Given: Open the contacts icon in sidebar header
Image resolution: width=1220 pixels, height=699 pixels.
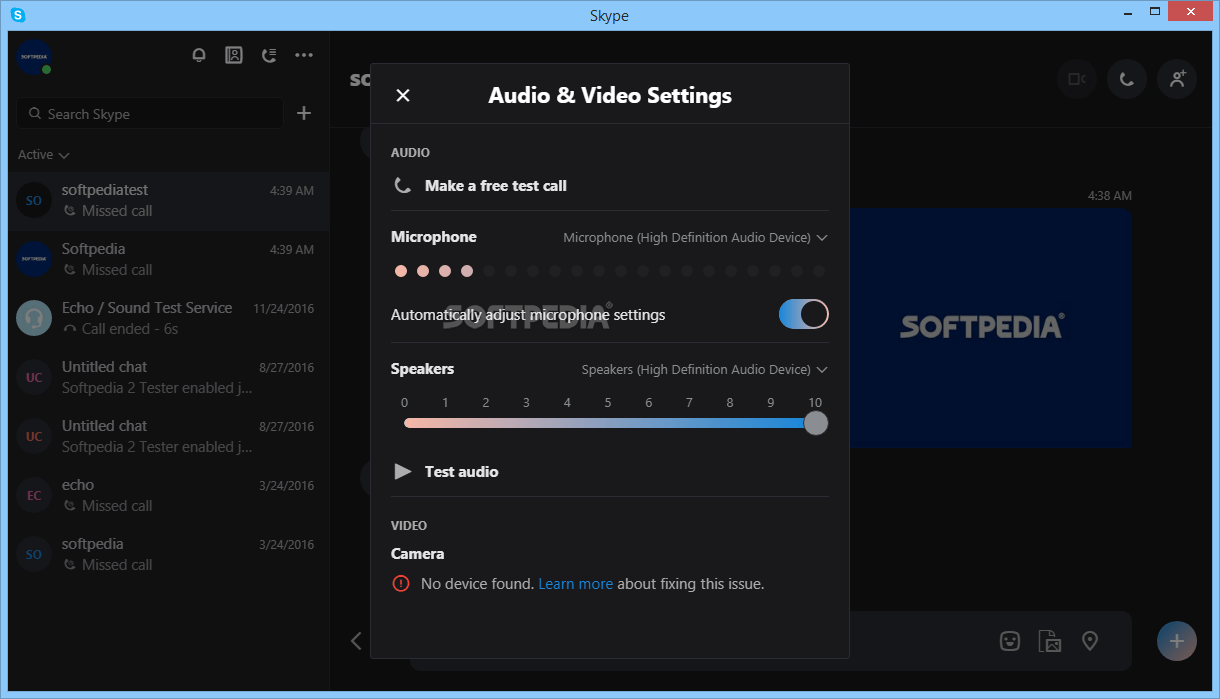Looking at the screenshot, I should click(x=234, y=55).
